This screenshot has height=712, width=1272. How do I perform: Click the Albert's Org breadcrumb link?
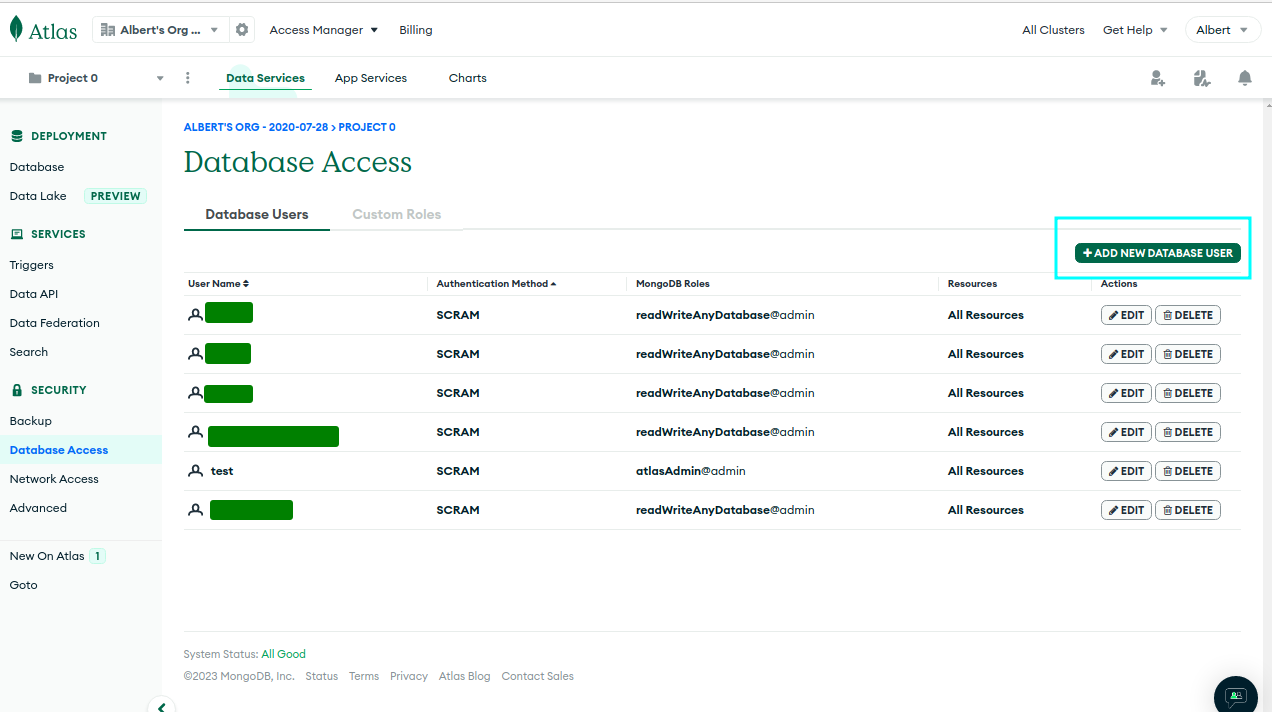[x=256, y=127]
